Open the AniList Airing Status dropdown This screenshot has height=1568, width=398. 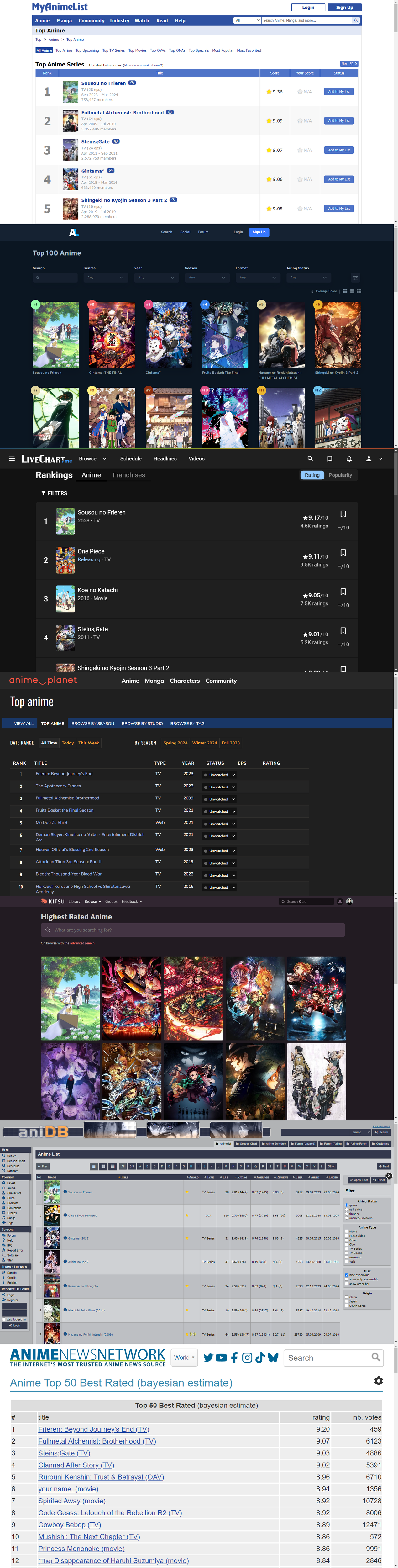coord(309,278)
